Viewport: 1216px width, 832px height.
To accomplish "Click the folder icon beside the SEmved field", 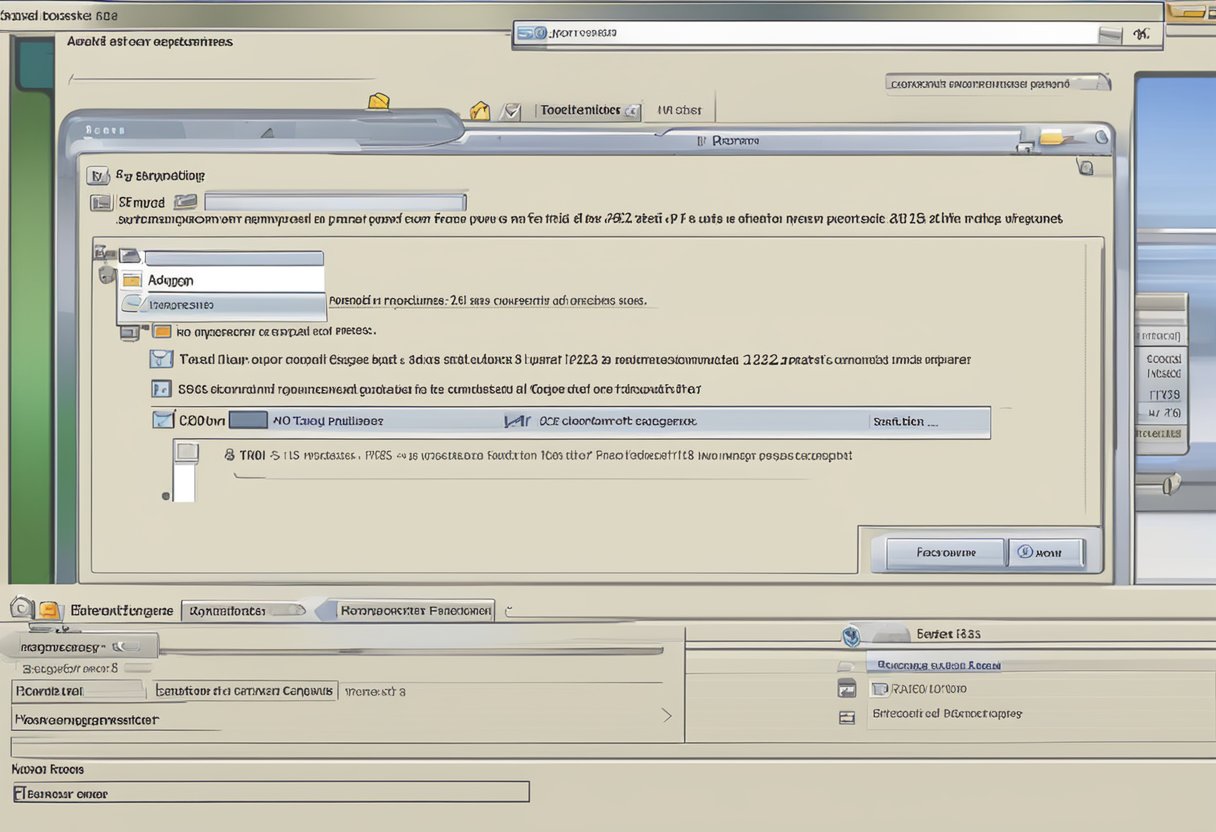I will coord(185,201).
